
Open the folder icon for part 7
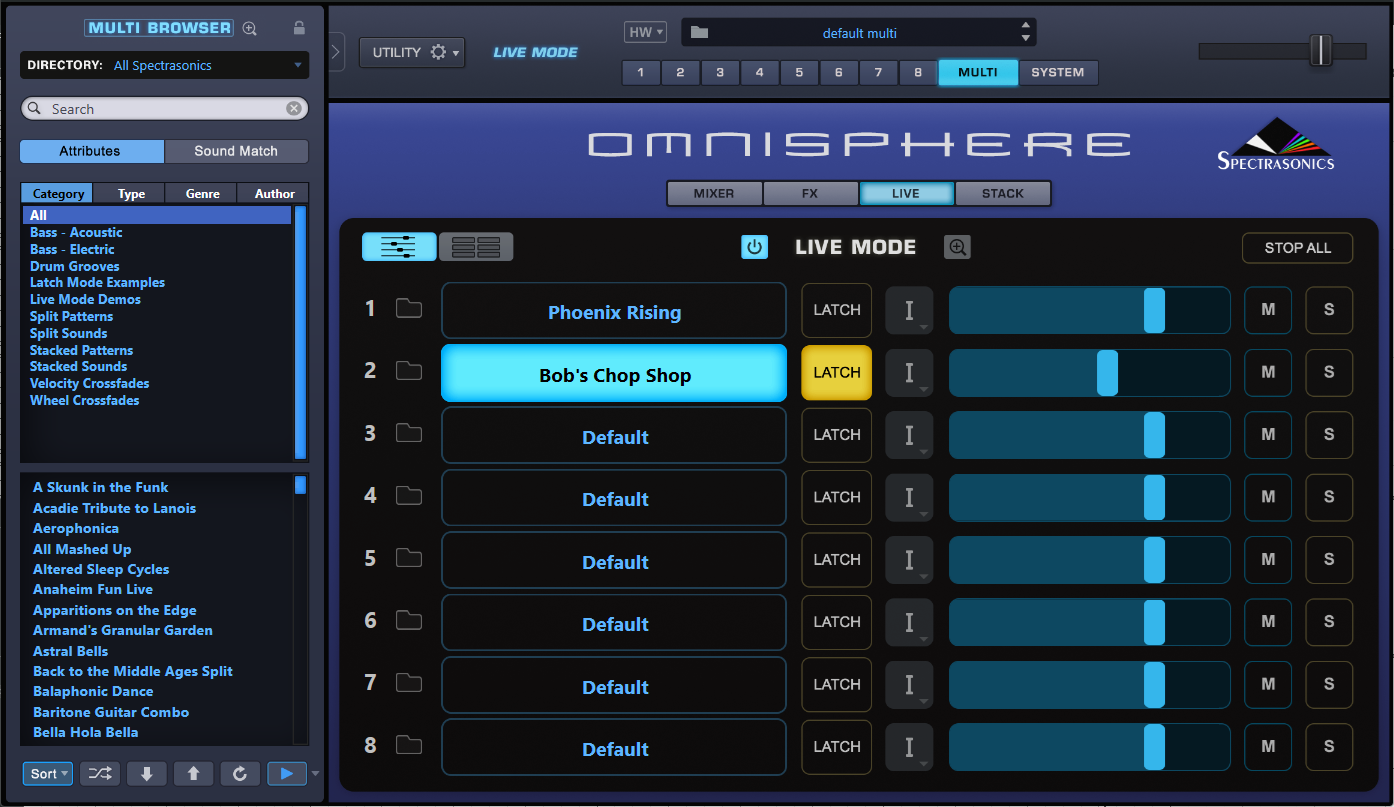tap(409, 683)
